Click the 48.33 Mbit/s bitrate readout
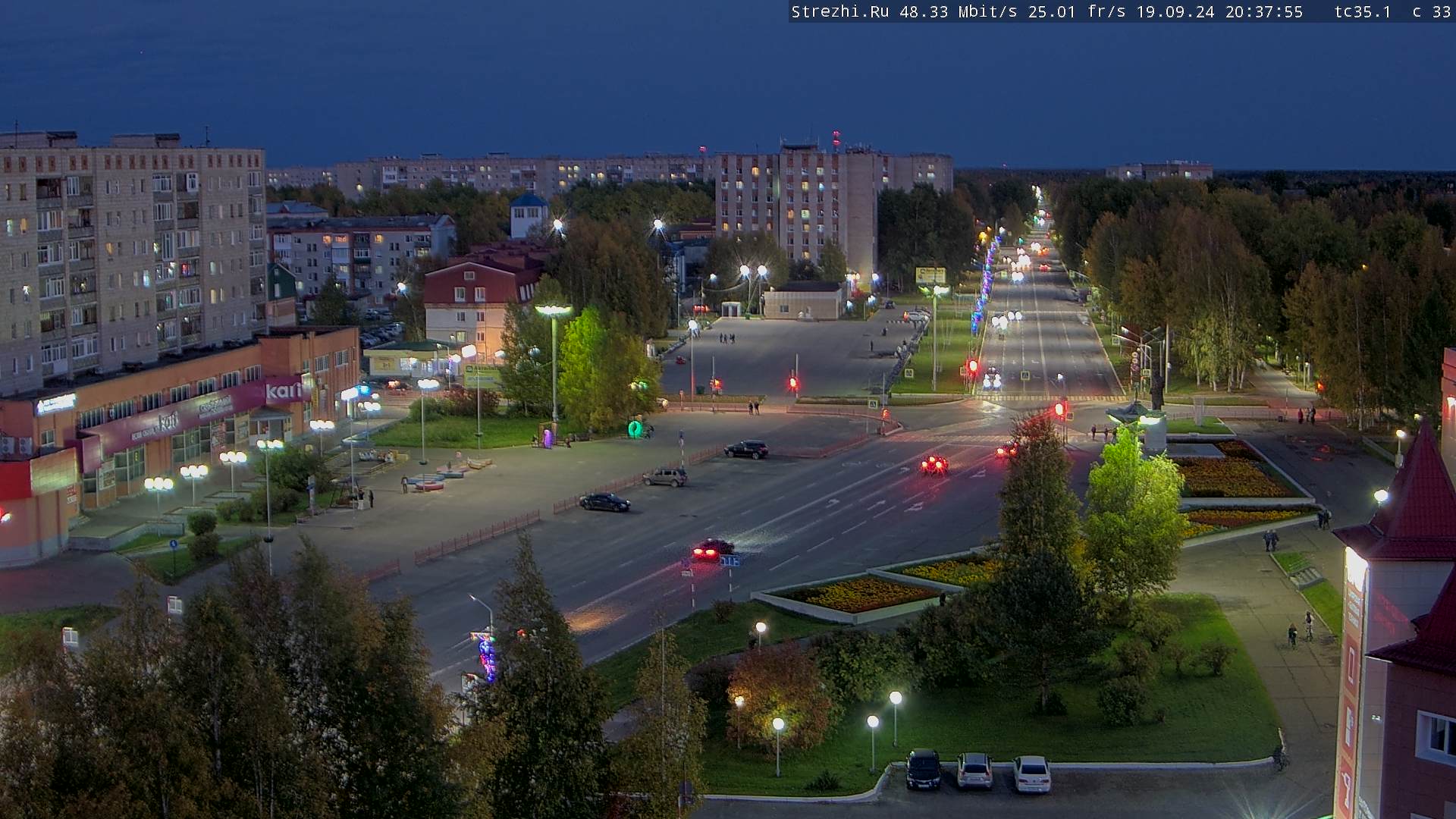The width and height of the screenshot is (1456, 819). click(959, 11)
